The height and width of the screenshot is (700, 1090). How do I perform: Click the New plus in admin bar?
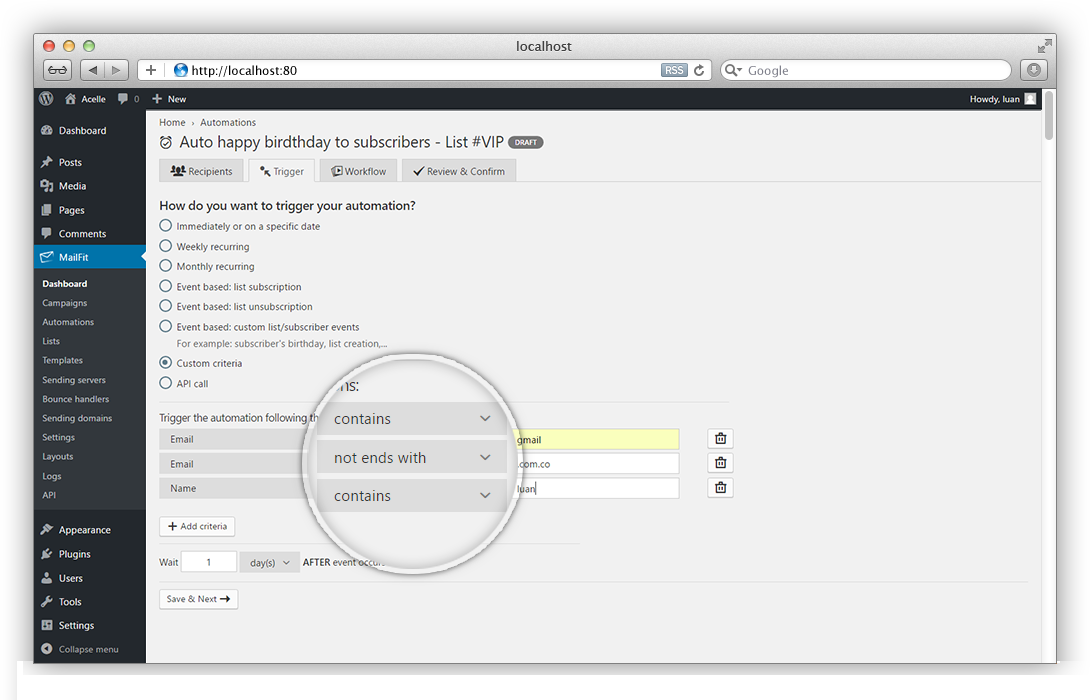[x=157, y=99]
